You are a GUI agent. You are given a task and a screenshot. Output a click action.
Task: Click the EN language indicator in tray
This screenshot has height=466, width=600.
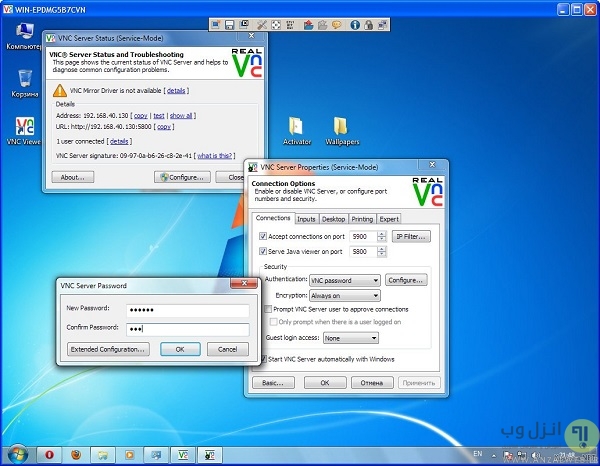tap(478, 454)
